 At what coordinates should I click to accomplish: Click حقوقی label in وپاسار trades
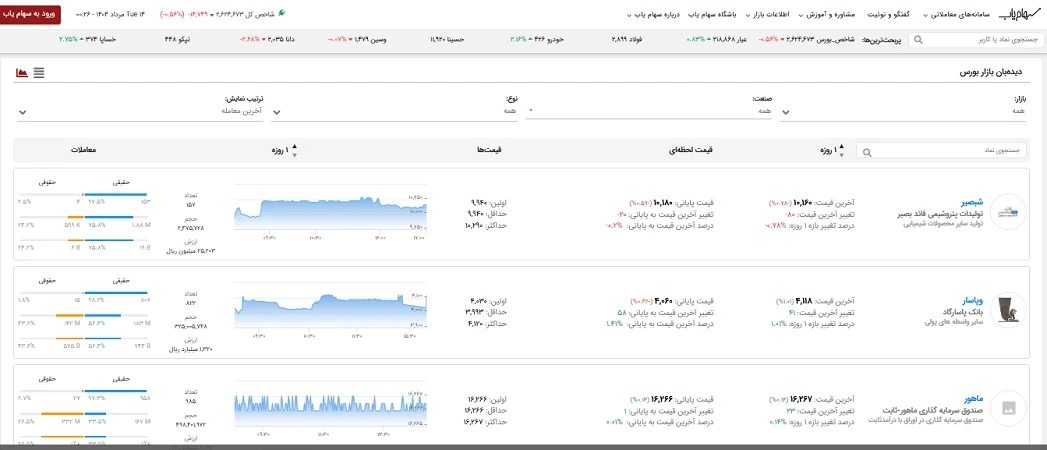[49, 281]
